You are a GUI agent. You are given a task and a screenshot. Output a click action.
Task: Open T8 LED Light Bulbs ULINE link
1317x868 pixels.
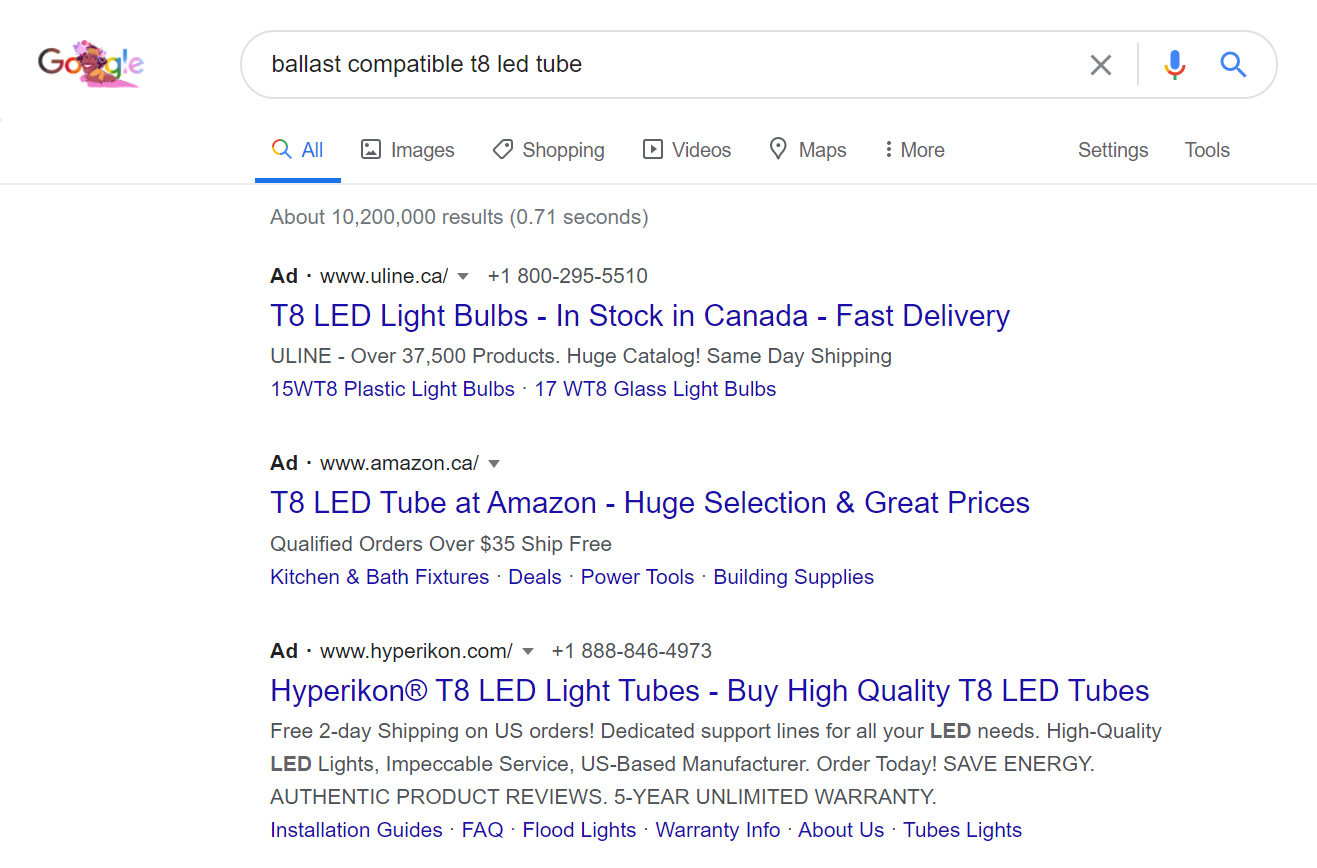pos(640,316)
